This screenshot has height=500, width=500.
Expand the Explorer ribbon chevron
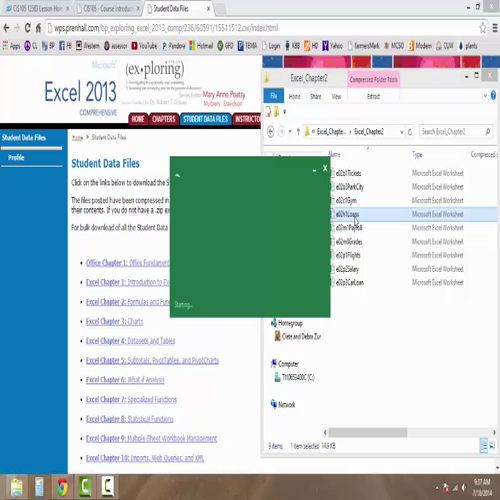485,96
